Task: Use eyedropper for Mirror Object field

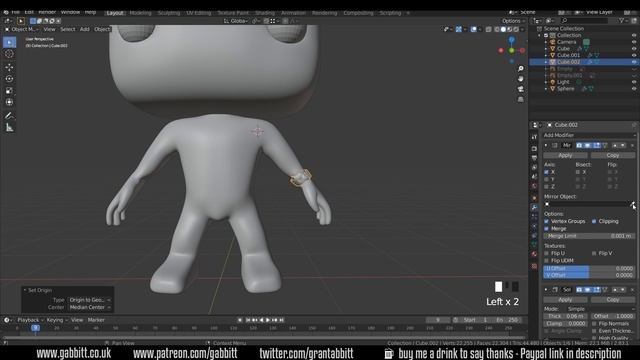Action: 632,204
